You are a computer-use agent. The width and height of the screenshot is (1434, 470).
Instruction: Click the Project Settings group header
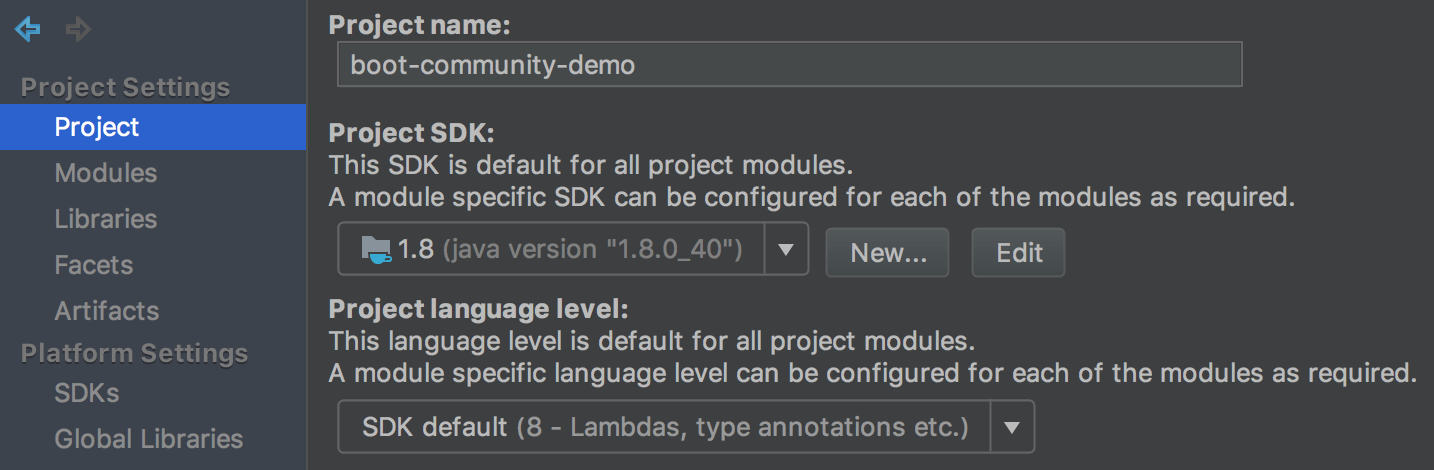[x=125, y=88]
